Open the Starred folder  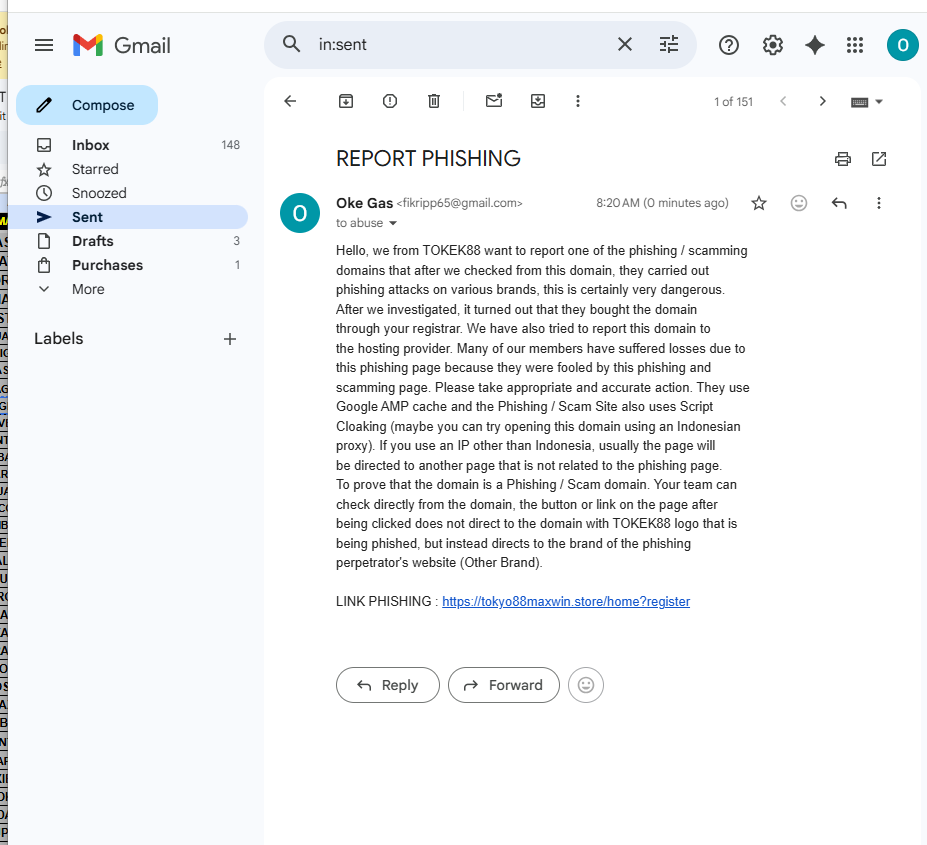[x=128, y=169]
